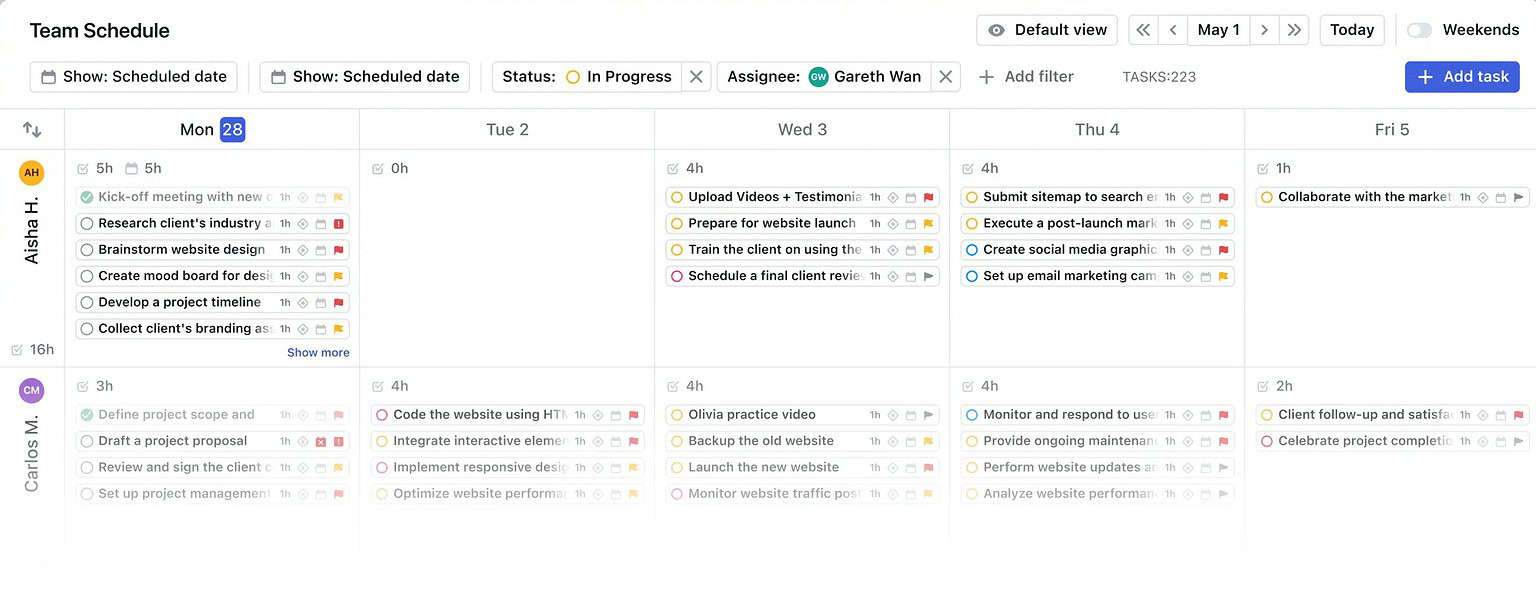
Task: Click Carlos M.'s avatar icon
Action: (31, 390)
